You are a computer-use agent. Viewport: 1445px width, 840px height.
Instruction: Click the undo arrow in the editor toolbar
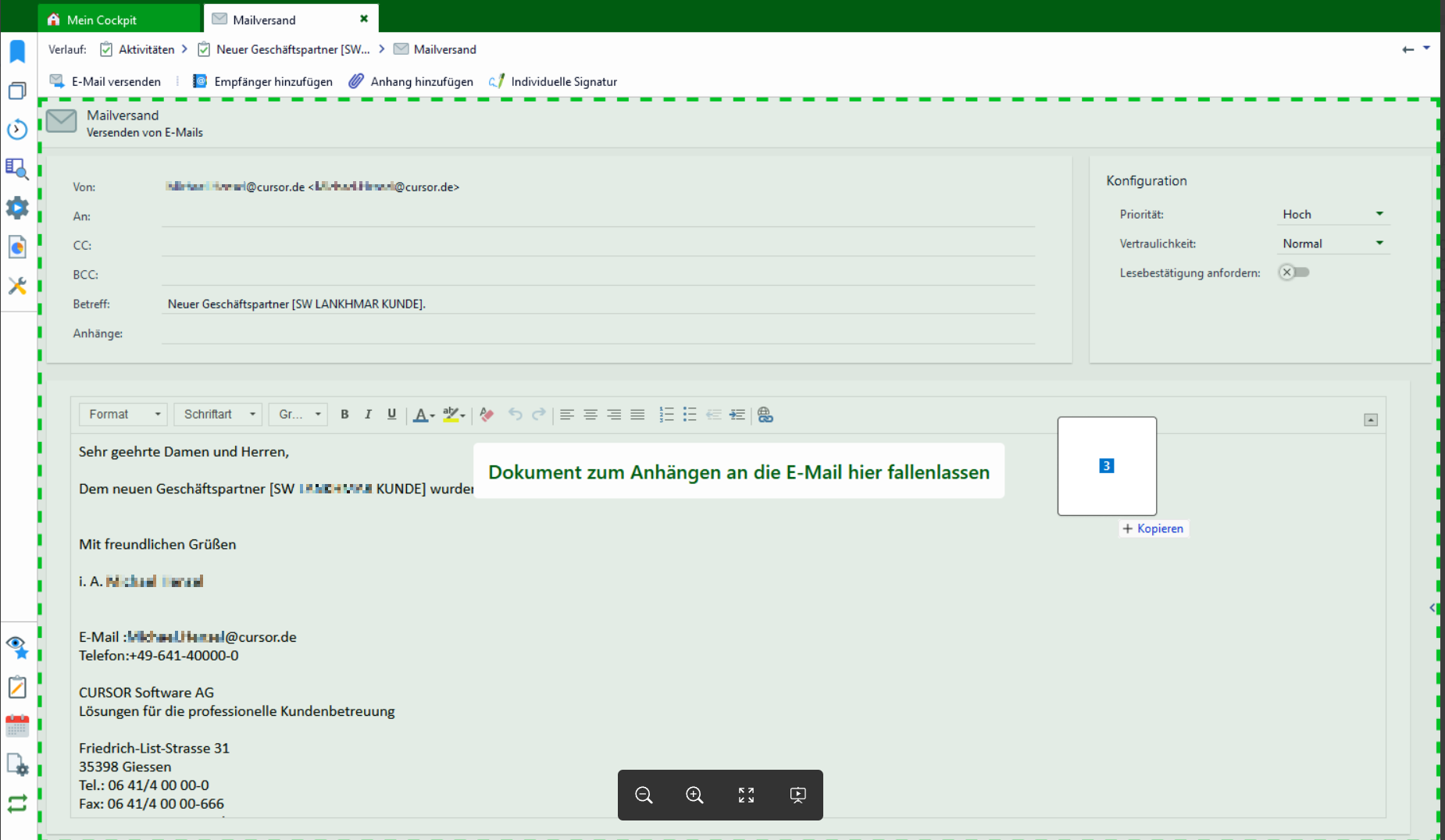515,415
